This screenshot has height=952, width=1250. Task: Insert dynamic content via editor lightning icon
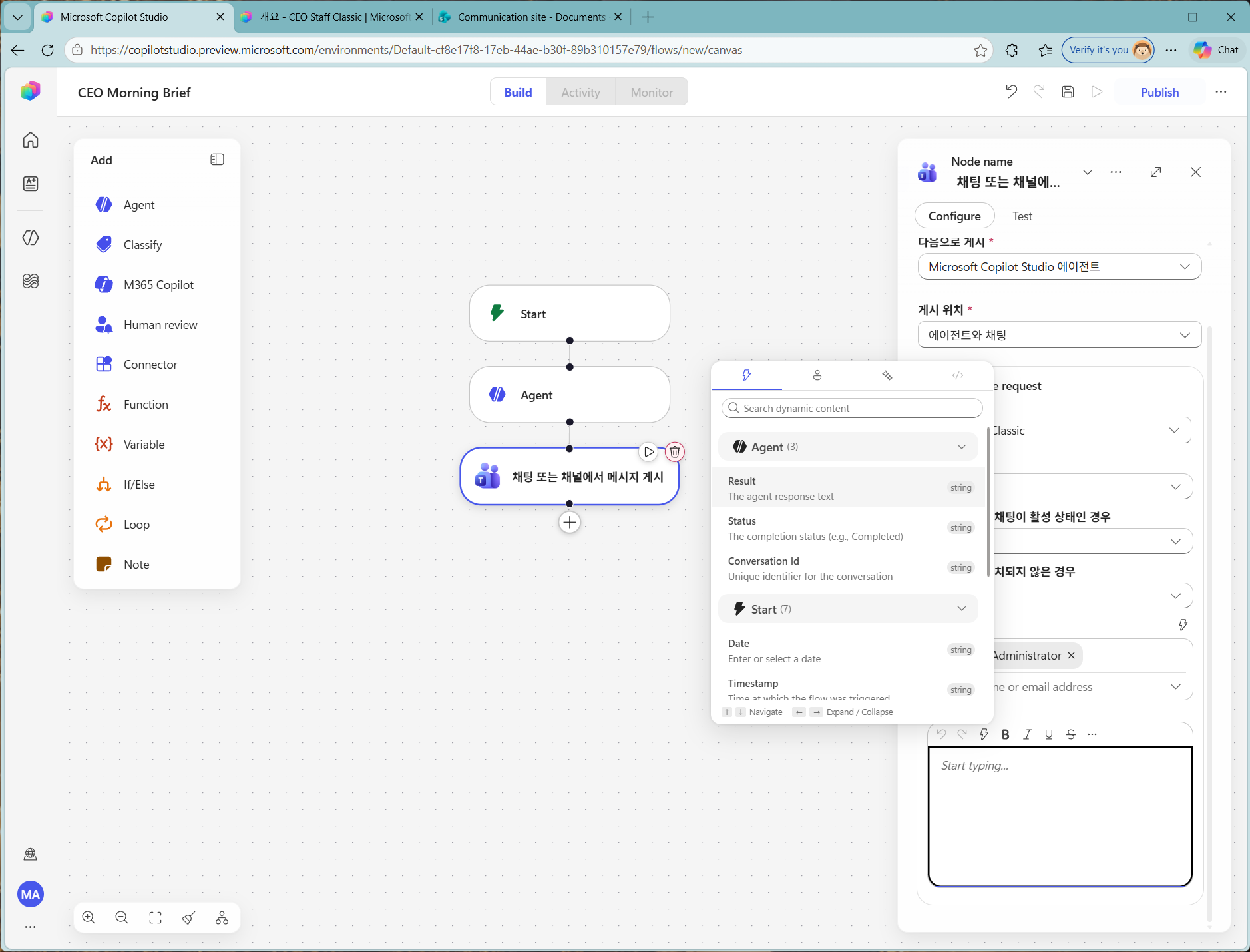click(x=984, y=734)
